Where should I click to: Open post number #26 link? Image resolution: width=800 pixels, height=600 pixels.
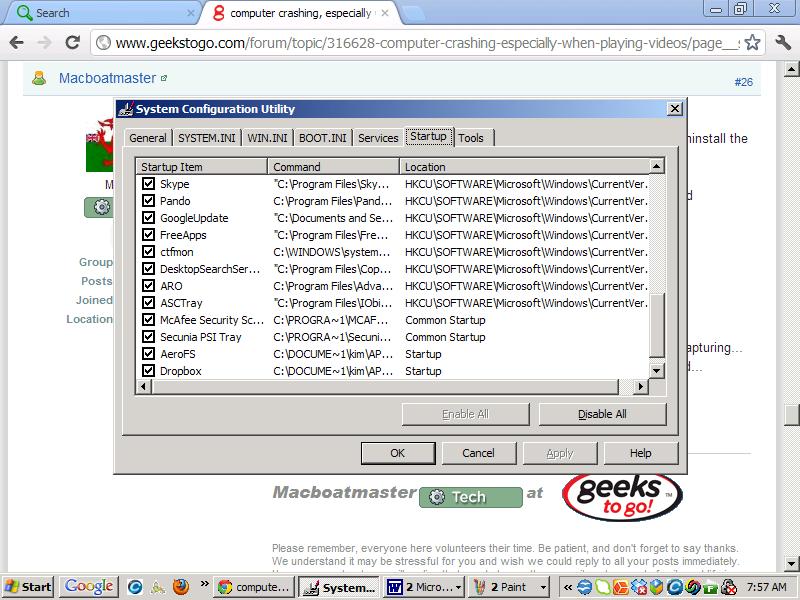tap(743, 82)
